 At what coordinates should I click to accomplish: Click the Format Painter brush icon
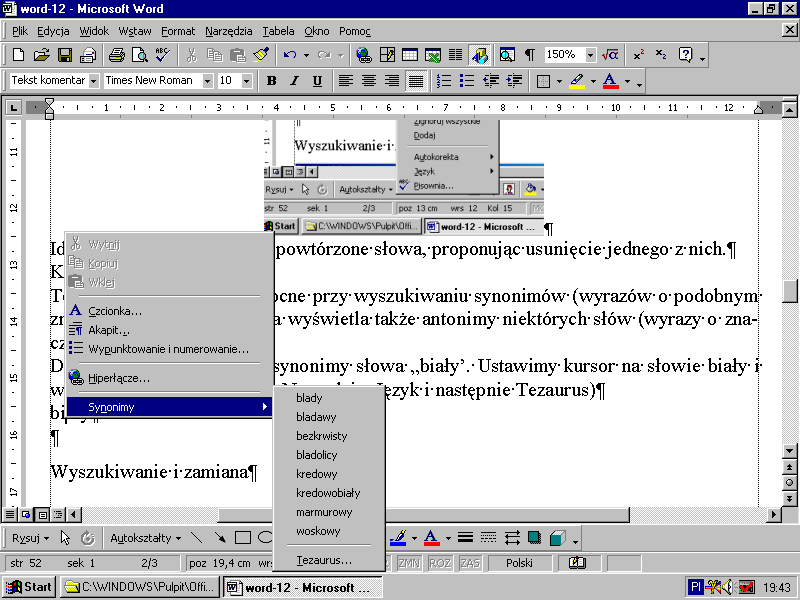point(261,55)
